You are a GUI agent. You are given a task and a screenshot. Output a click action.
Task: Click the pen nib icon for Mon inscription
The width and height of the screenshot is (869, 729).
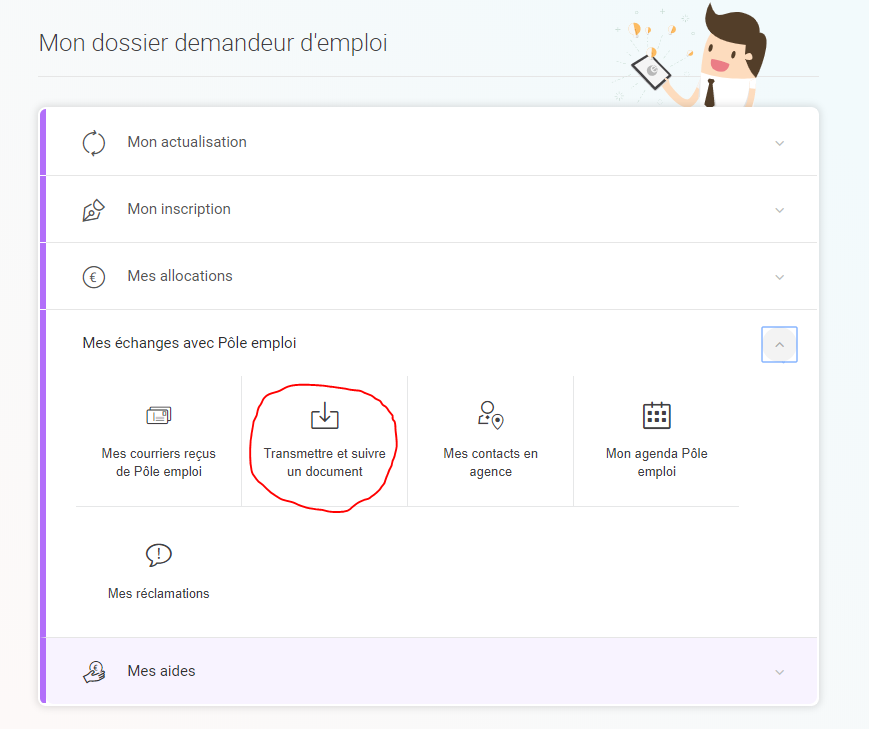point(94,210)
